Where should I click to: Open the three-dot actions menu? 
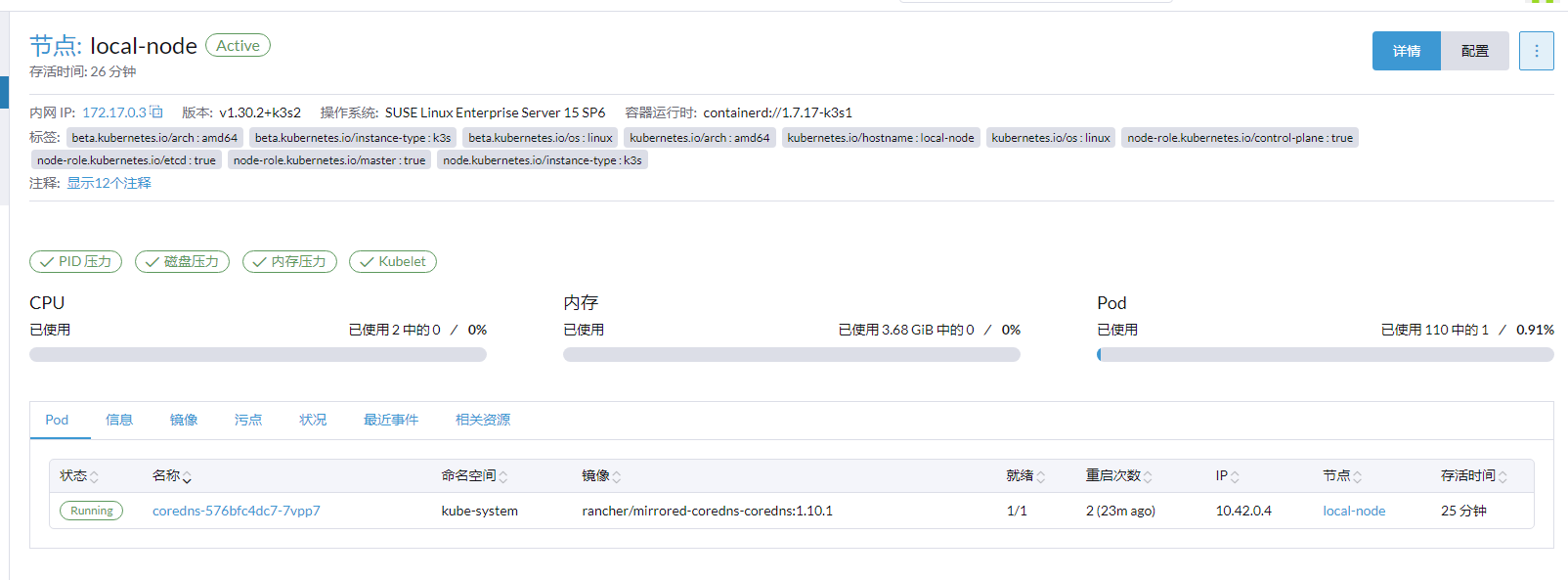(1536, 51)
